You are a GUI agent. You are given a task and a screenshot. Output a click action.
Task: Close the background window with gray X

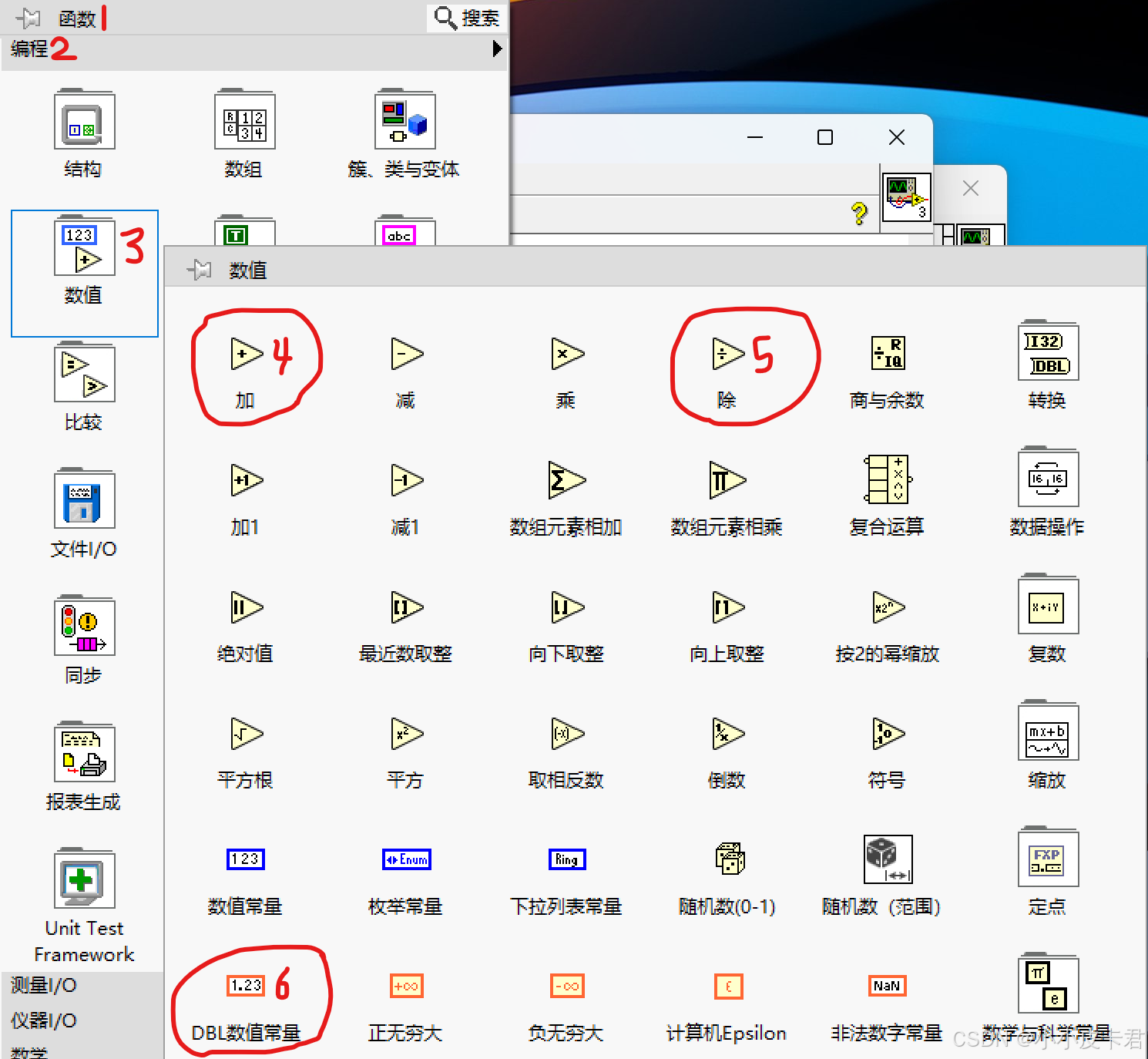971,188
